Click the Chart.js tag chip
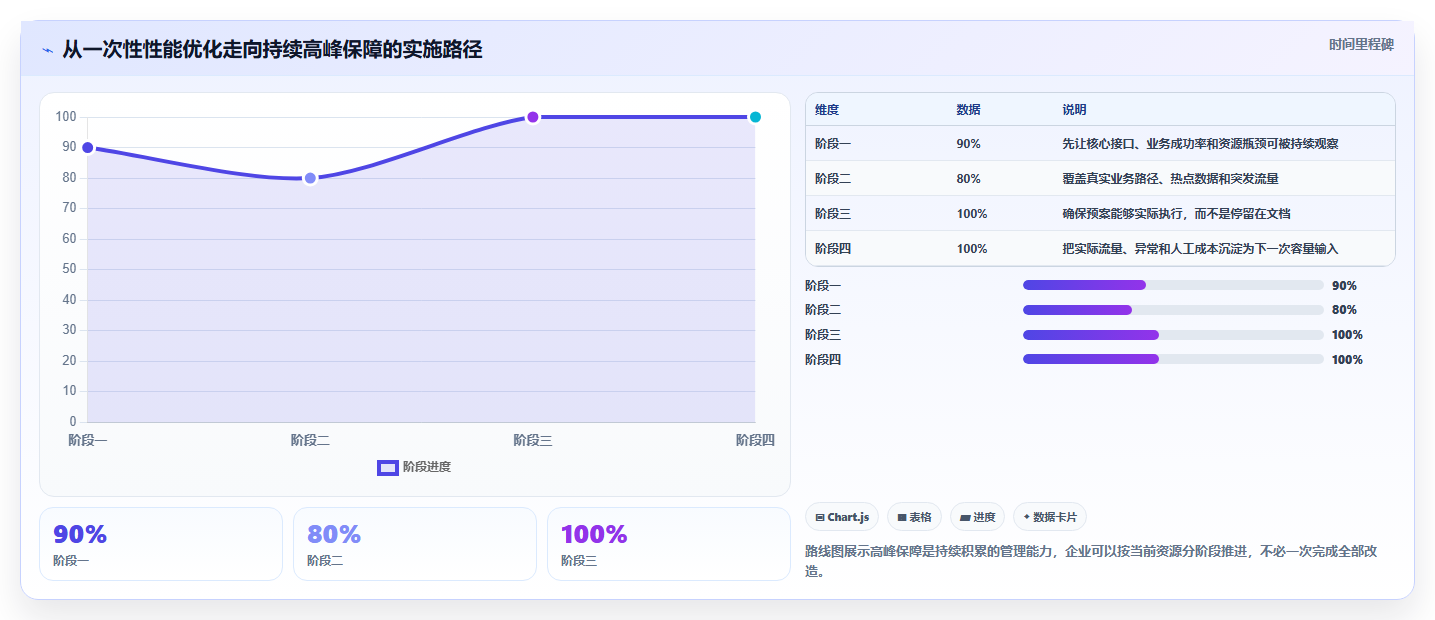 [842, 517]
